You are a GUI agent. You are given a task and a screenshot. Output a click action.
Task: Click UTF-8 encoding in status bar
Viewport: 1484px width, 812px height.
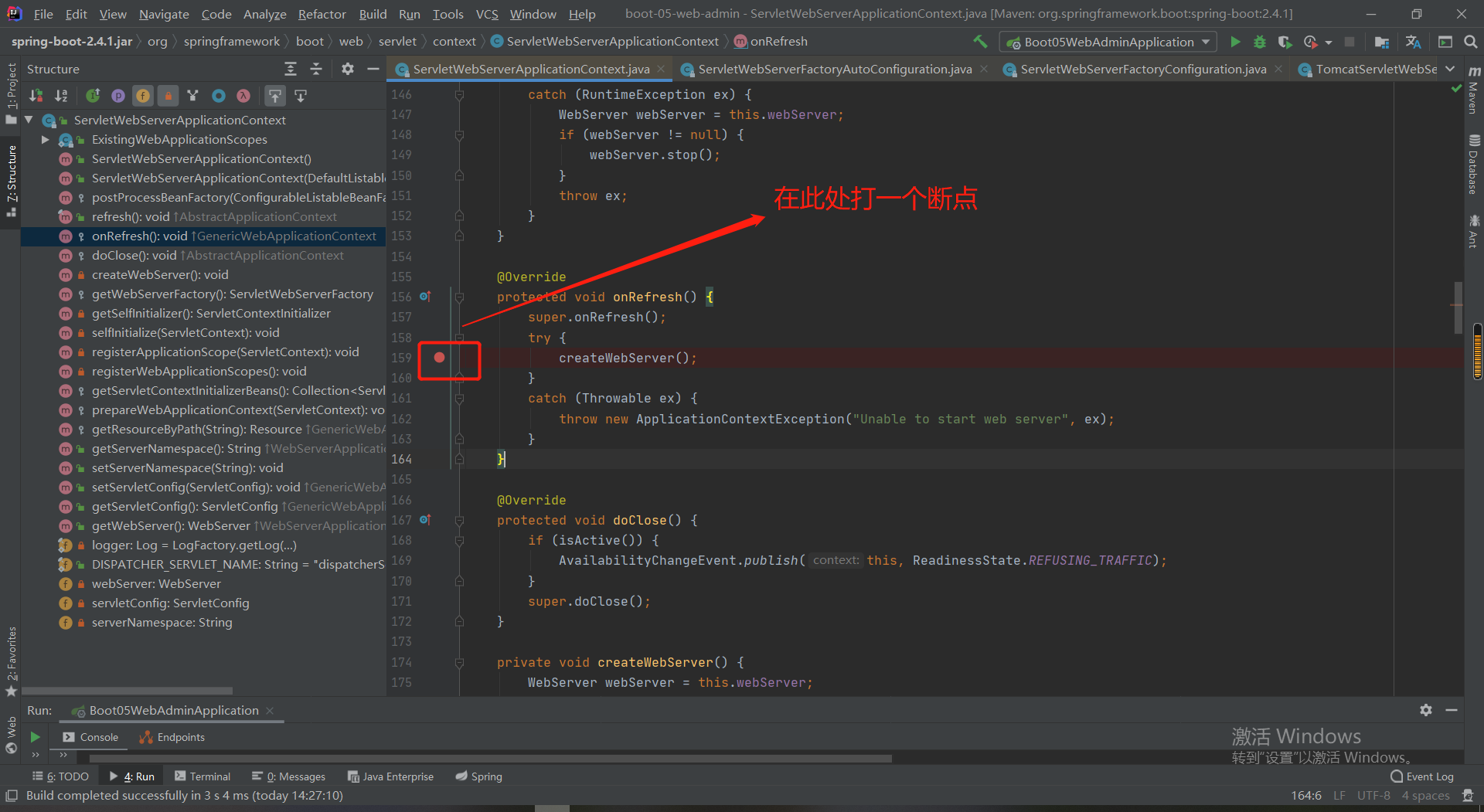pos(1373,795)
